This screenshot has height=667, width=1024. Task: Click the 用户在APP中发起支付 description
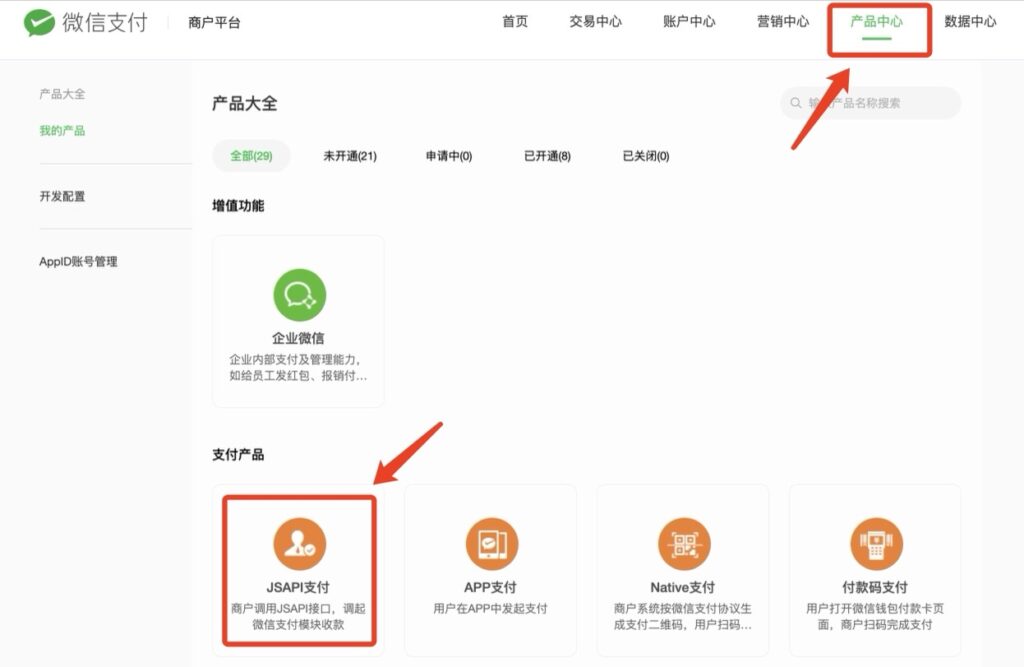490,608
